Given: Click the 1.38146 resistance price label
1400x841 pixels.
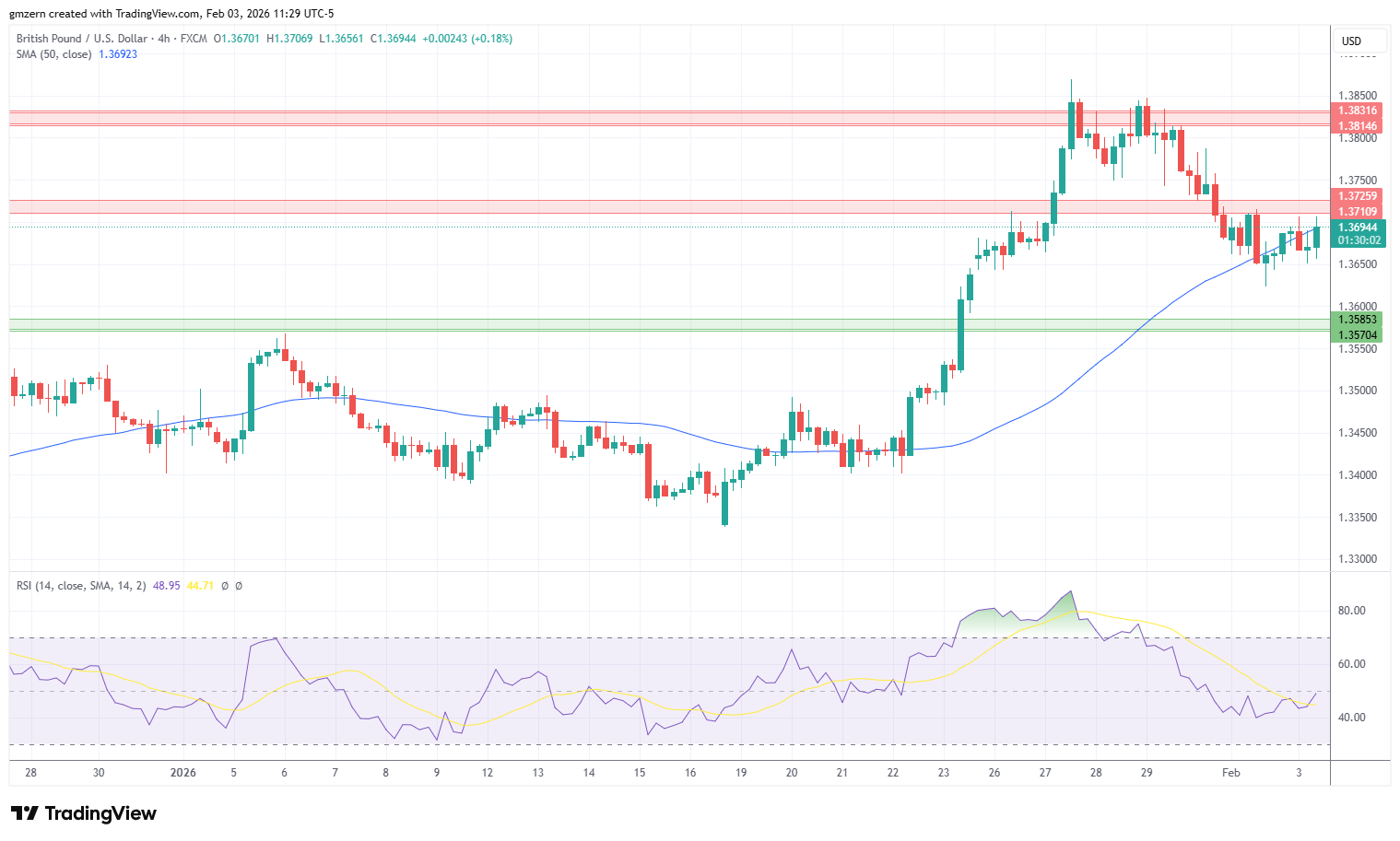Looking at the screenshot, I should tap(1358, 126).
